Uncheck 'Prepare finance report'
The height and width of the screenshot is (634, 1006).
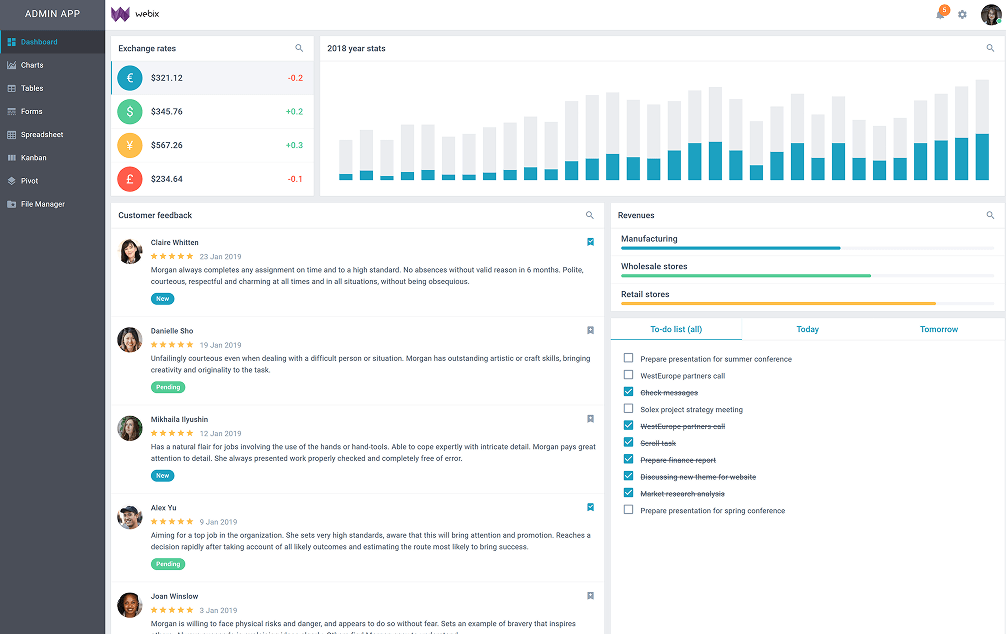tap(628, 459)
